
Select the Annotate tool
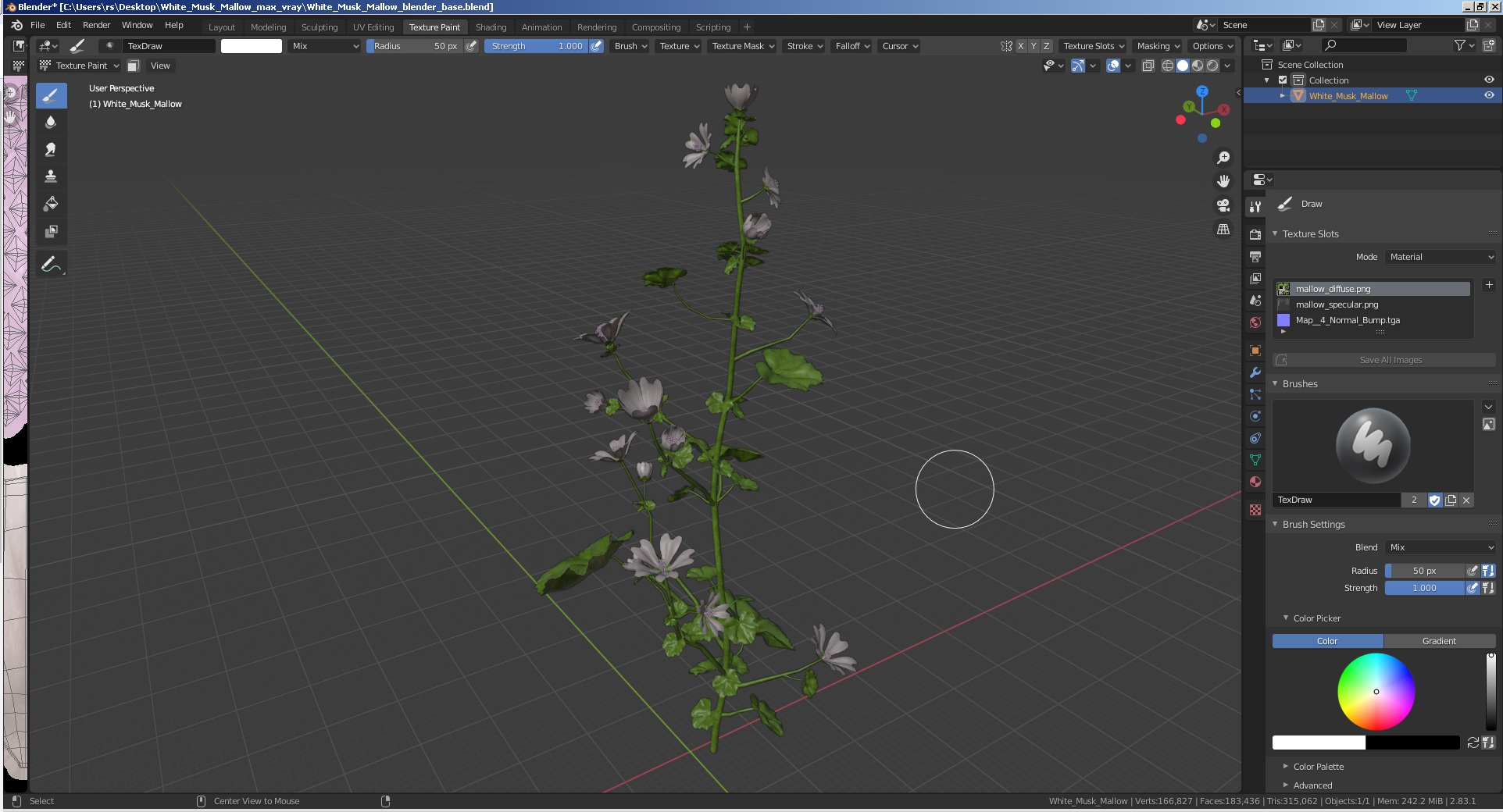click(x=51, y=265)
